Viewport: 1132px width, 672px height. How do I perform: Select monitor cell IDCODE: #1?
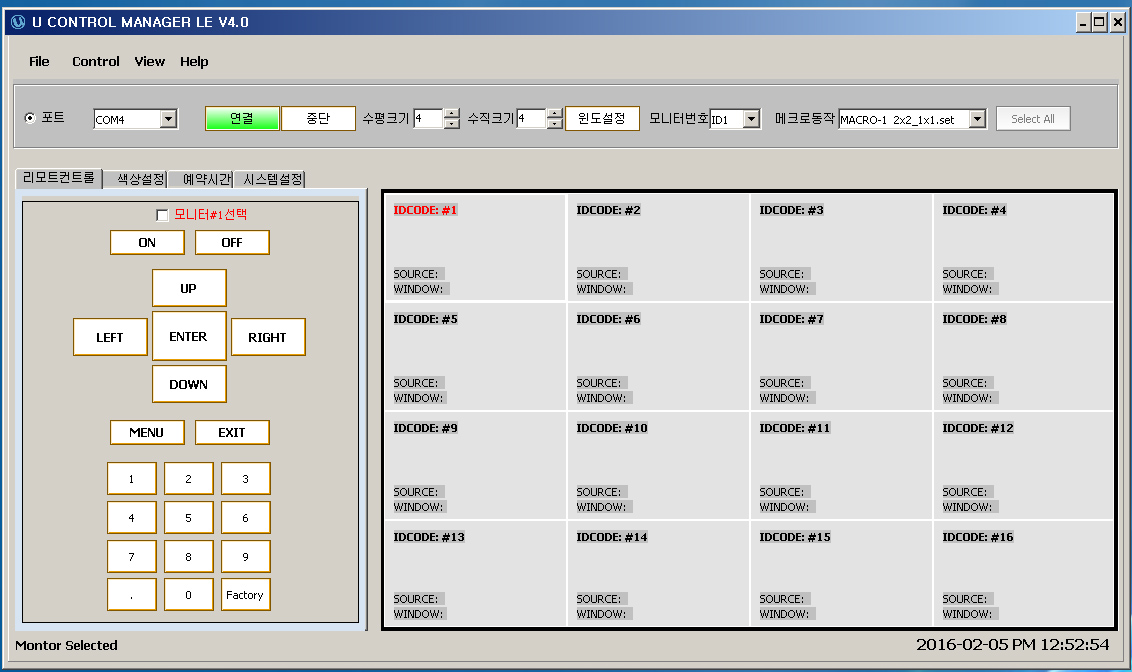[x=475, y=247]
